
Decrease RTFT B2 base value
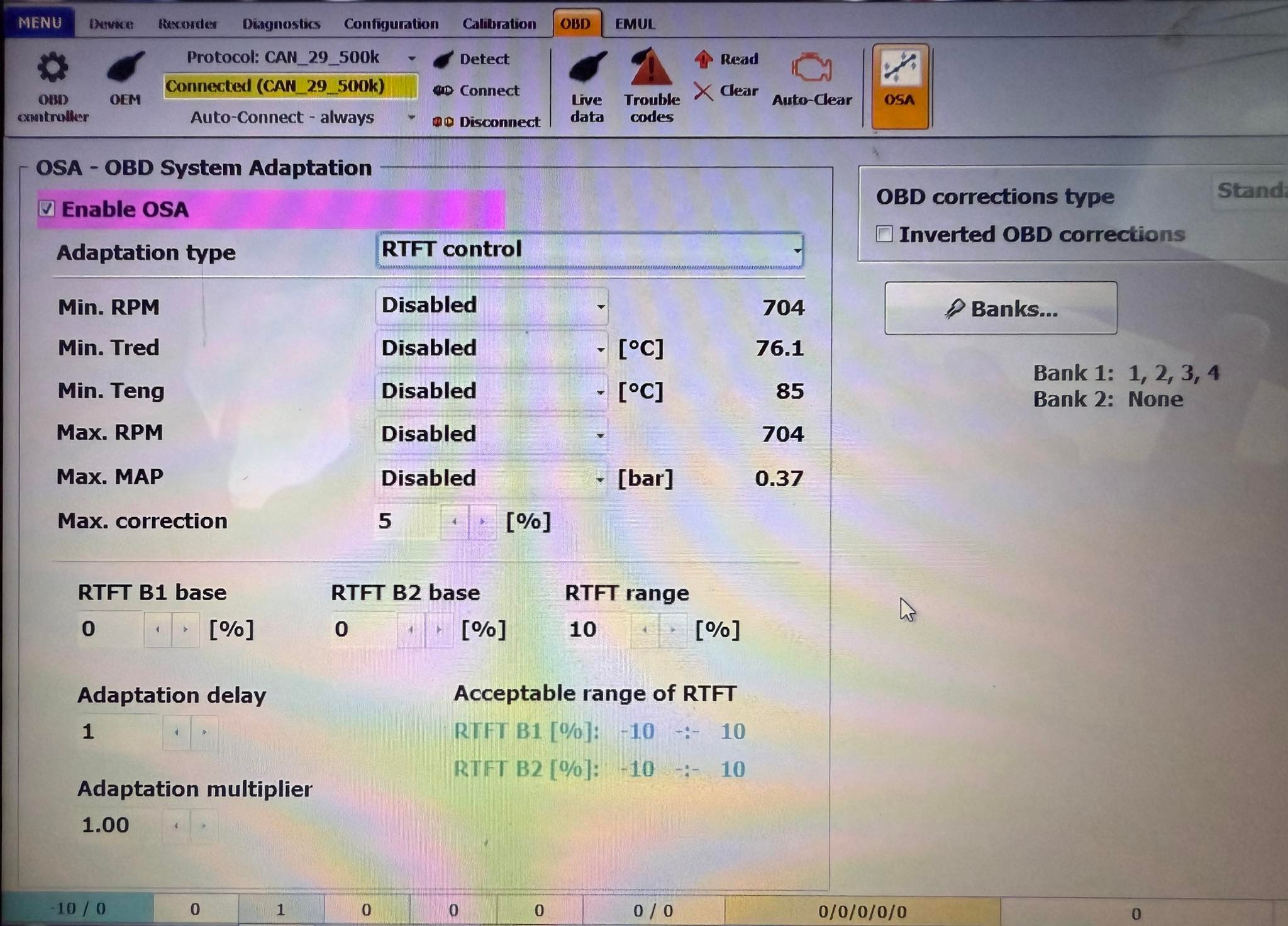411,629
